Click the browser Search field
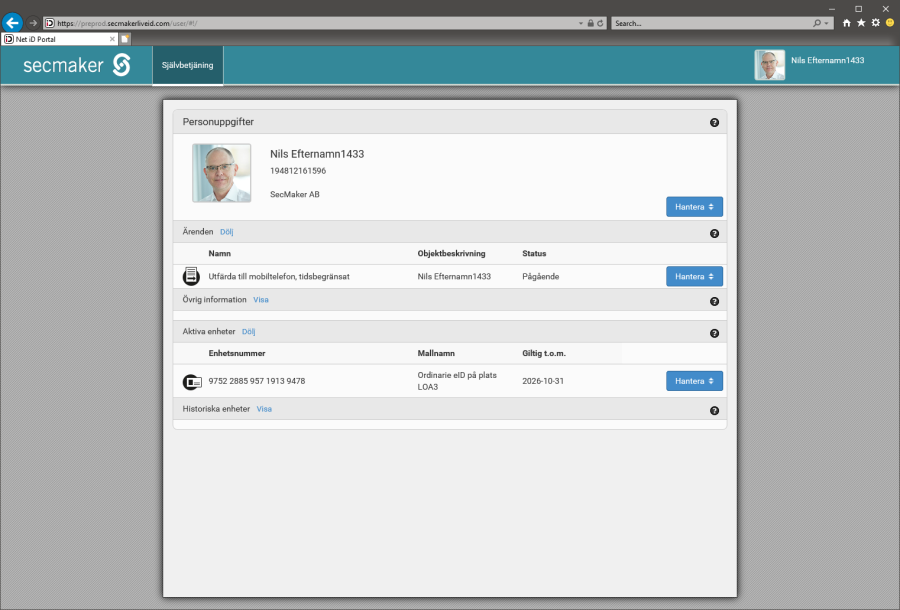The height and width of the screenshot is (610, 900). pos(712,24)
